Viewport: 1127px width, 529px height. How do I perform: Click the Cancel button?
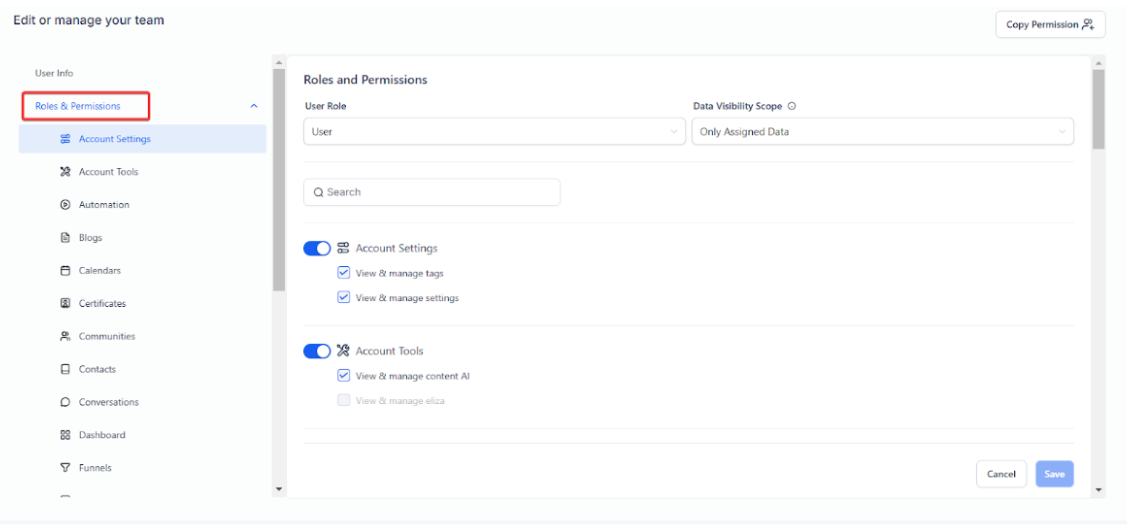click(1001, 474)
